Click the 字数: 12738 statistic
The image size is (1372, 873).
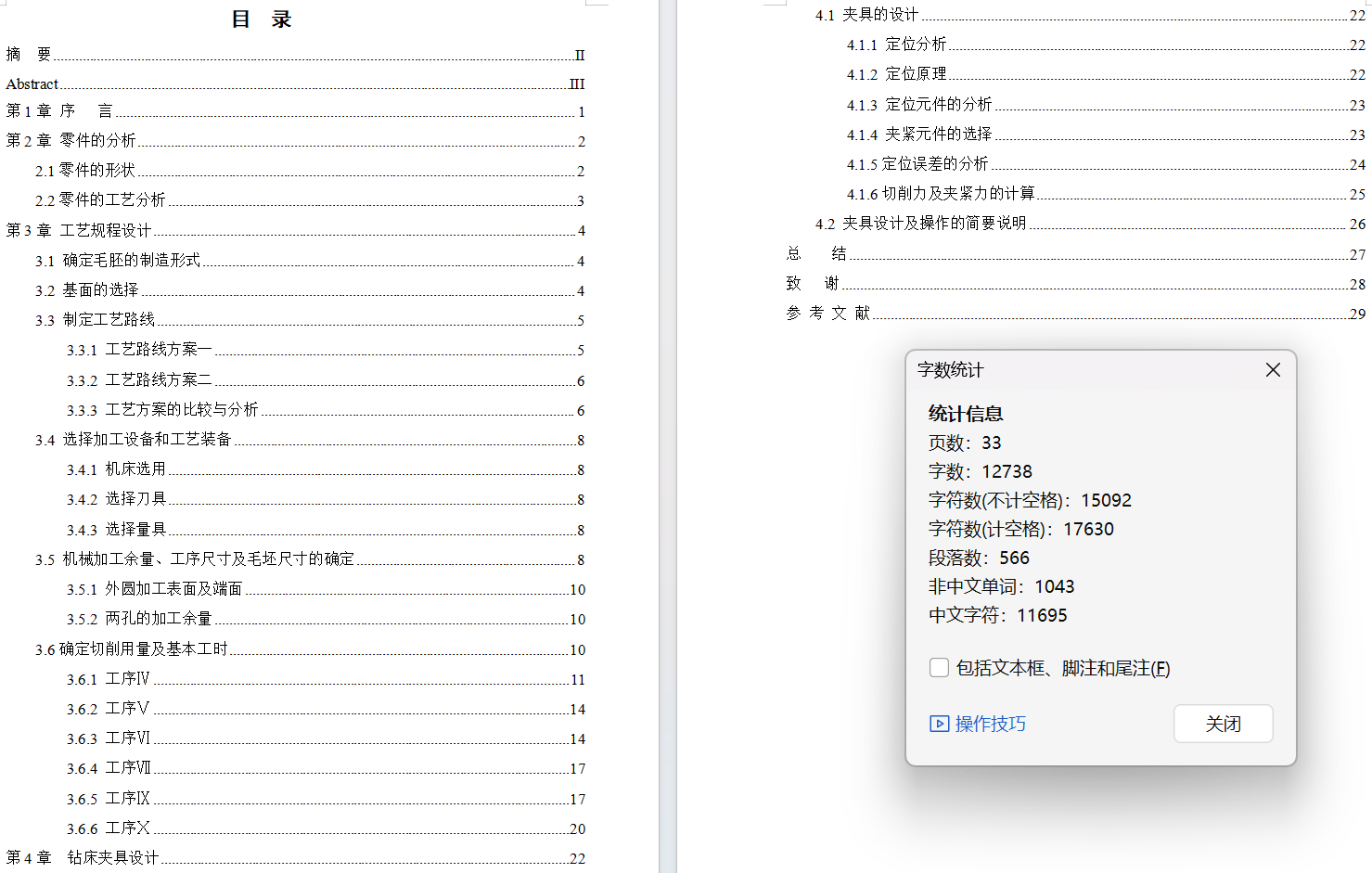point(981,471)
